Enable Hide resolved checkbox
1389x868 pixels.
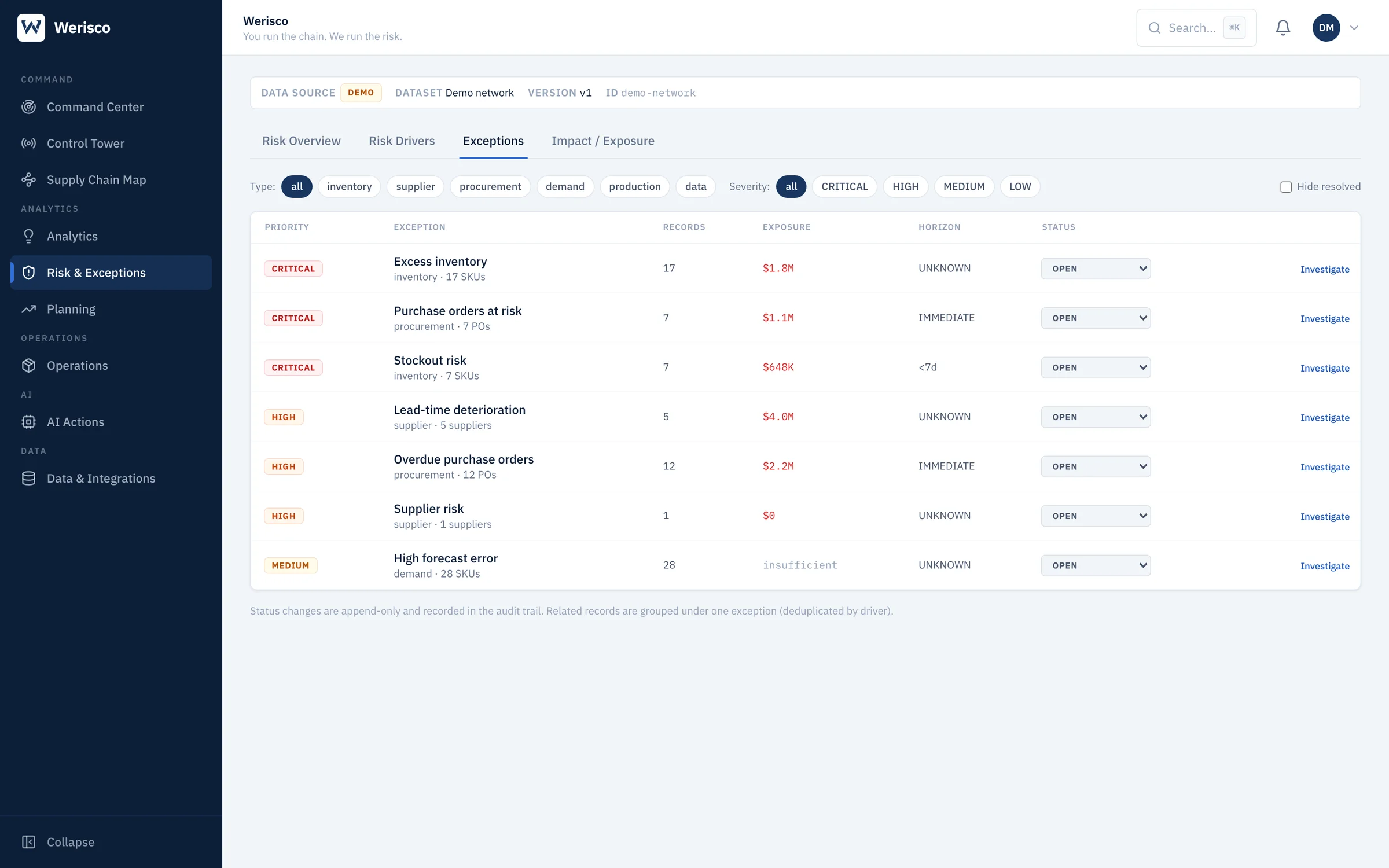tap(1286, 187)
